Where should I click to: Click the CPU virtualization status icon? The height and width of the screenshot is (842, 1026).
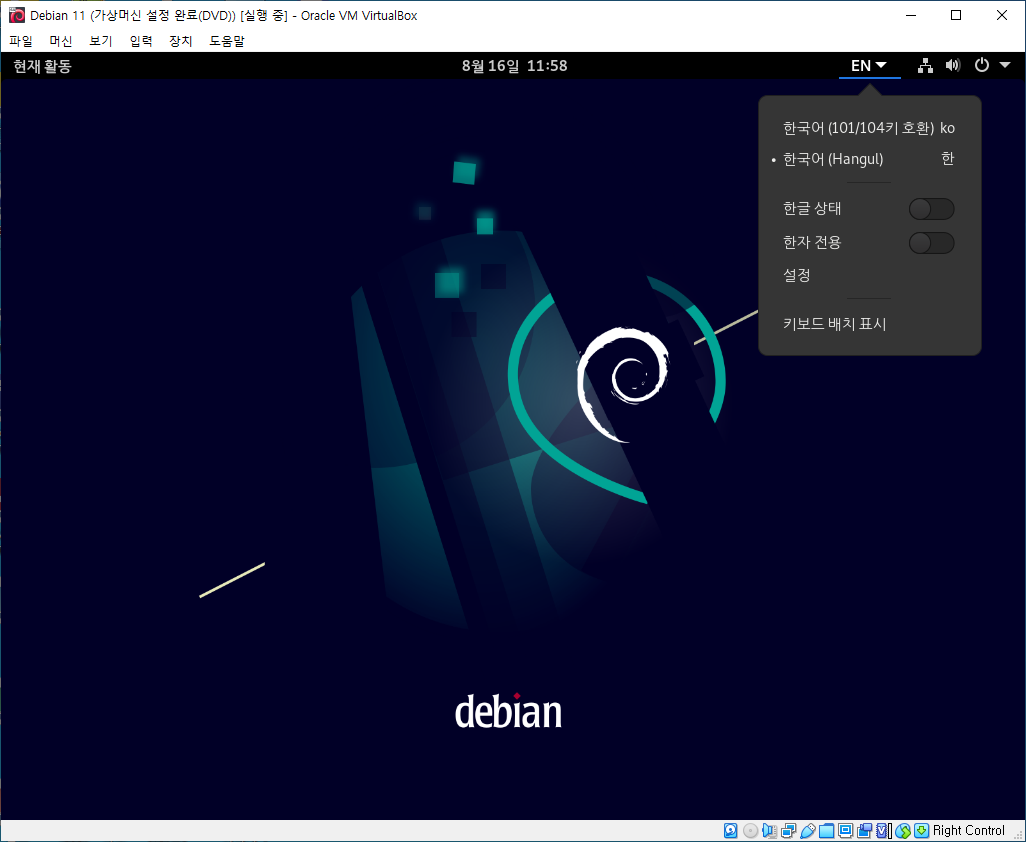[x=882, y=830]
